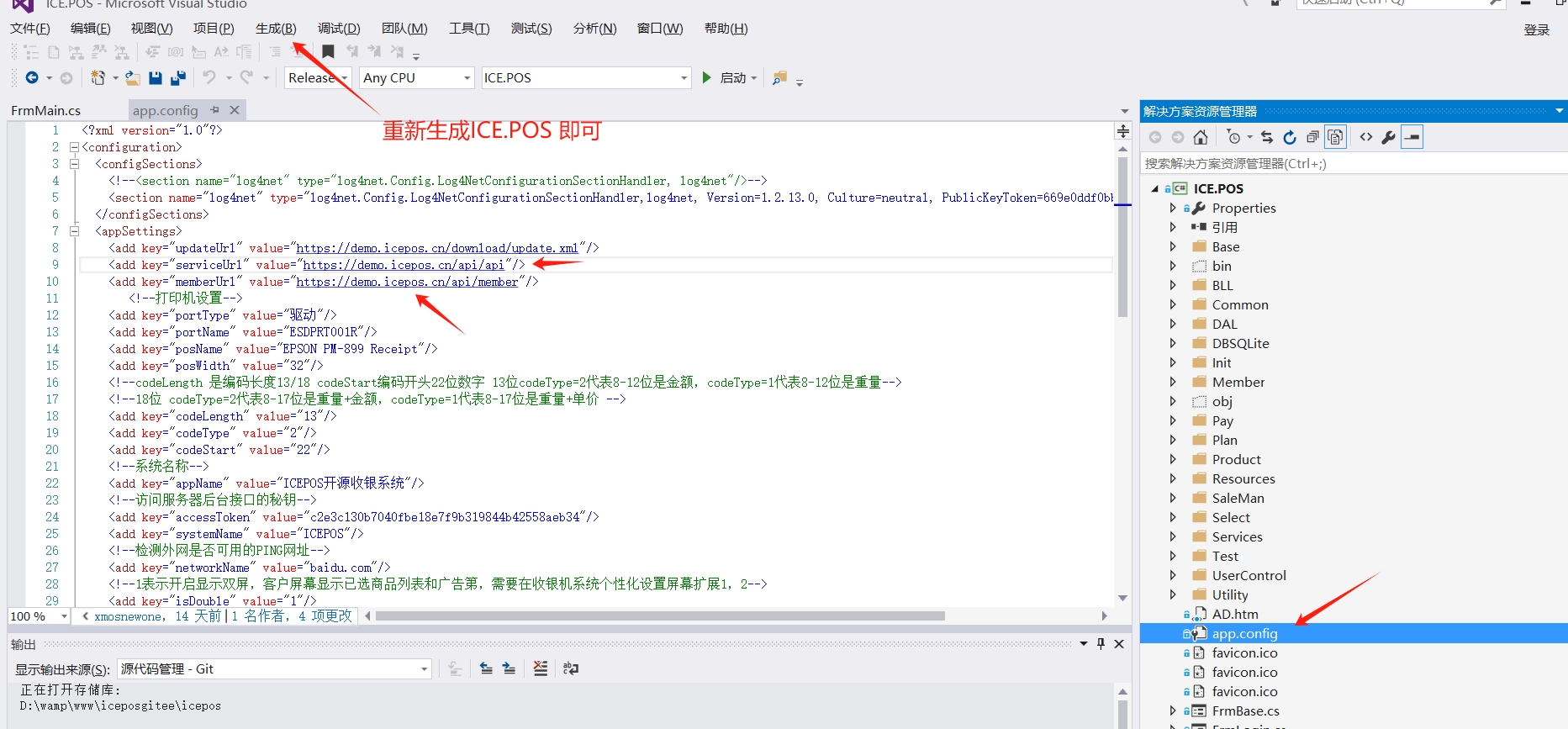Click the Pending Changes Filter clock icon

(1233, 137)
